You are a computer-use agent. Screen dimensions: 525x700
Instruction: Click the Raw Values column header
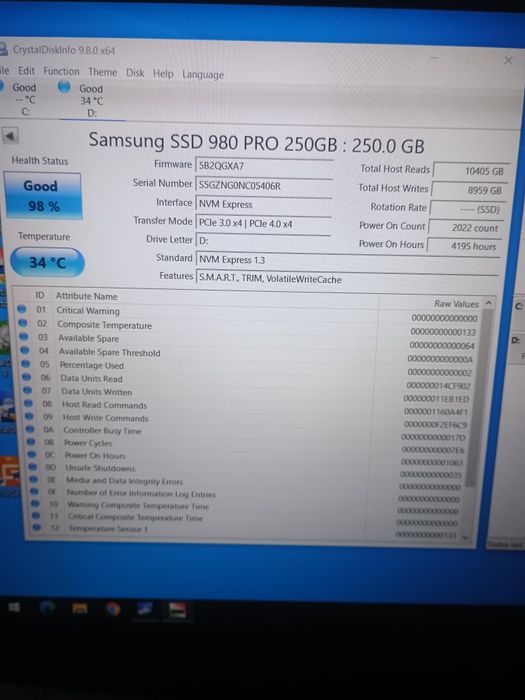coord(456,304)
